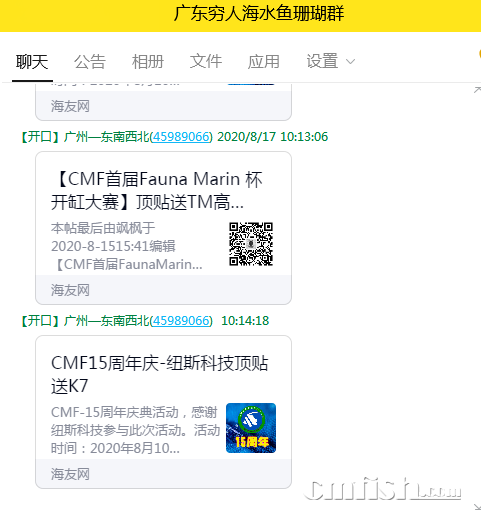This screenshot has height=511, width=481.
Task: Click the 设置 tab label
Action: tap(322, 61)
